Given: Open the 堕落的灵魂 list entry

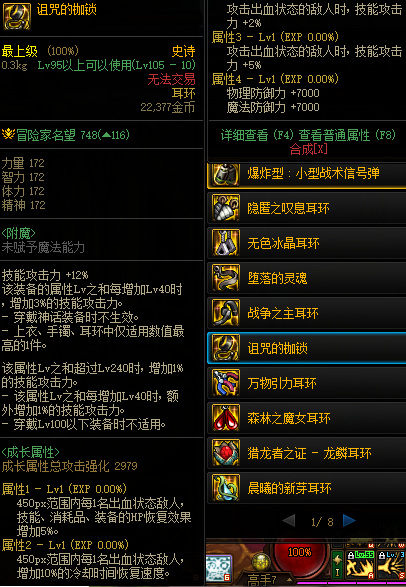Looking at the screenshot, I should click(x=306, y=278).
